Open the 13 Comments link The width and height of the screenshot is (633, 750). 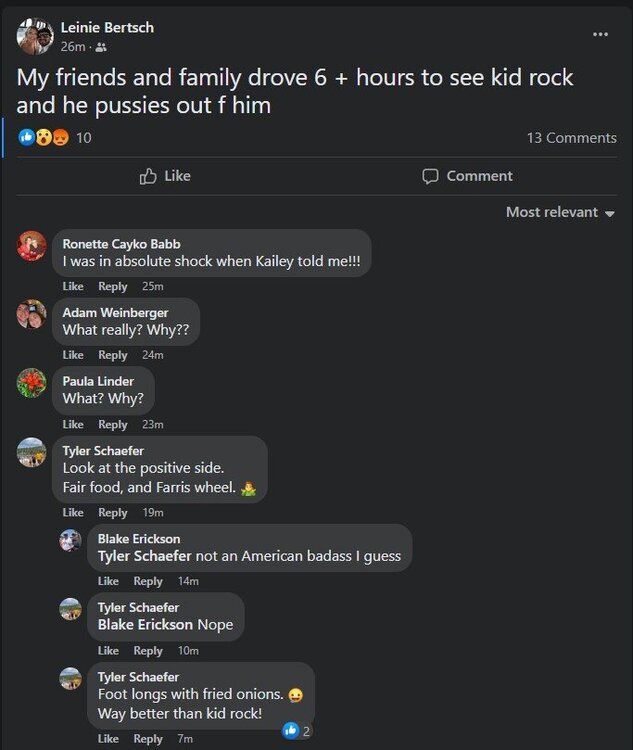pyautogui.click(x=571, y=138)
